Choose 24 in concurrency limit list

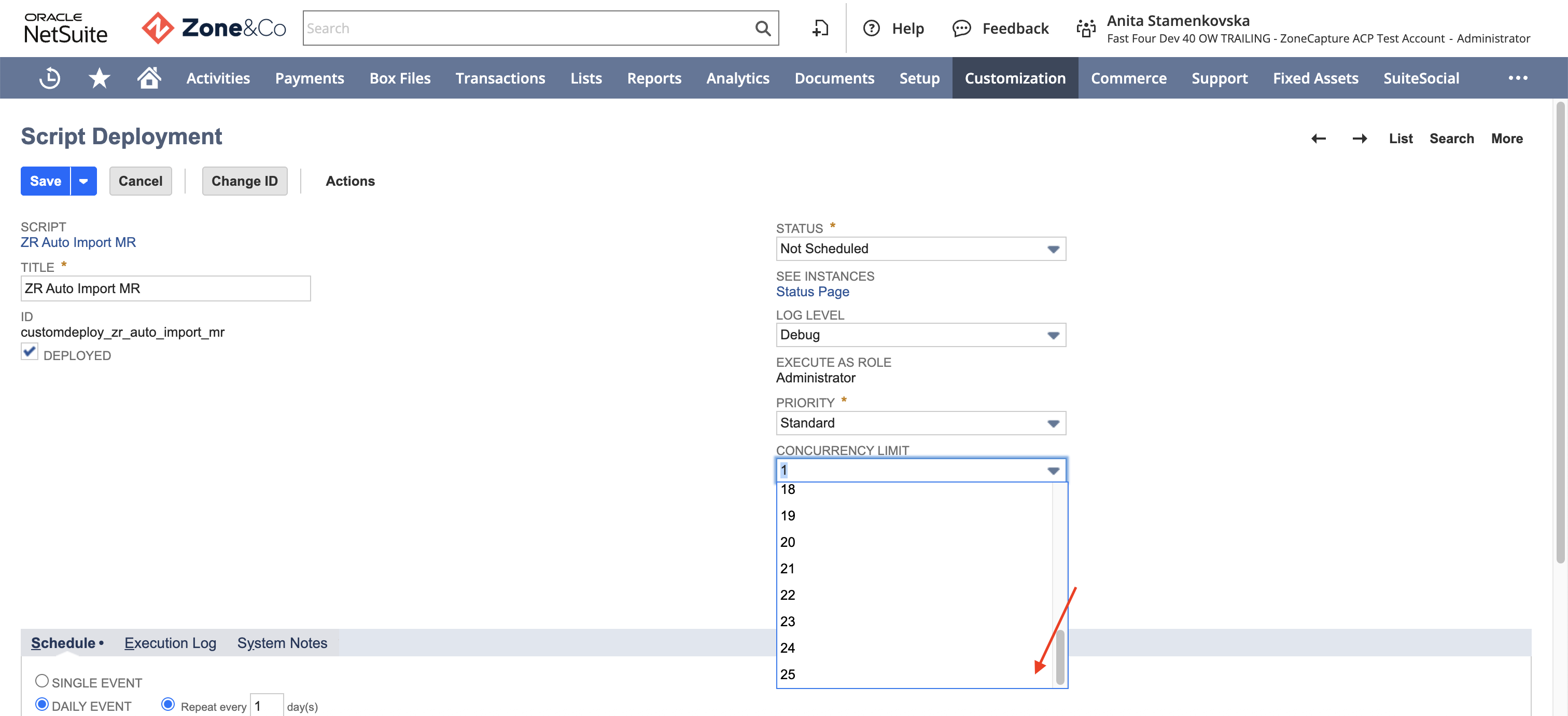914,648
